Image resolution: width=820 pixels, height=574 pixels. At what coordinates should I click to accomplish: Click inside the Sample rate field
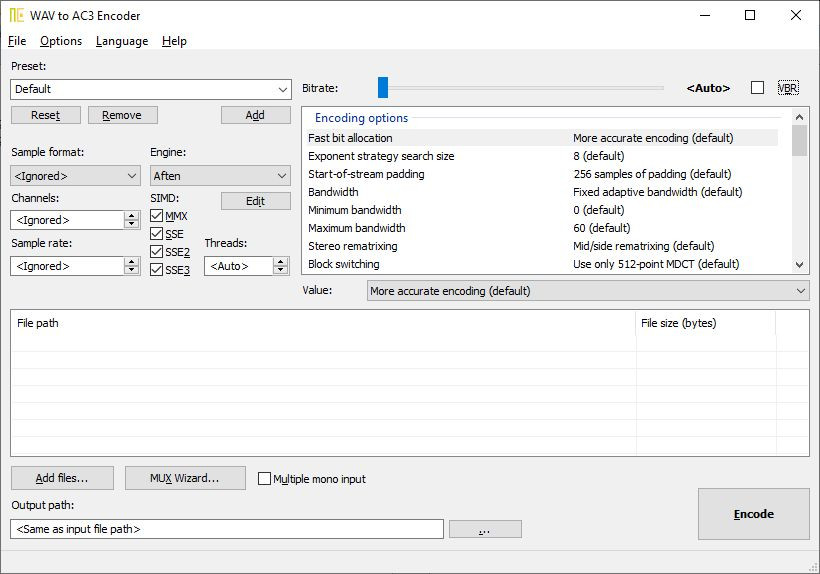pyautogui.click(x=67, y=266)
